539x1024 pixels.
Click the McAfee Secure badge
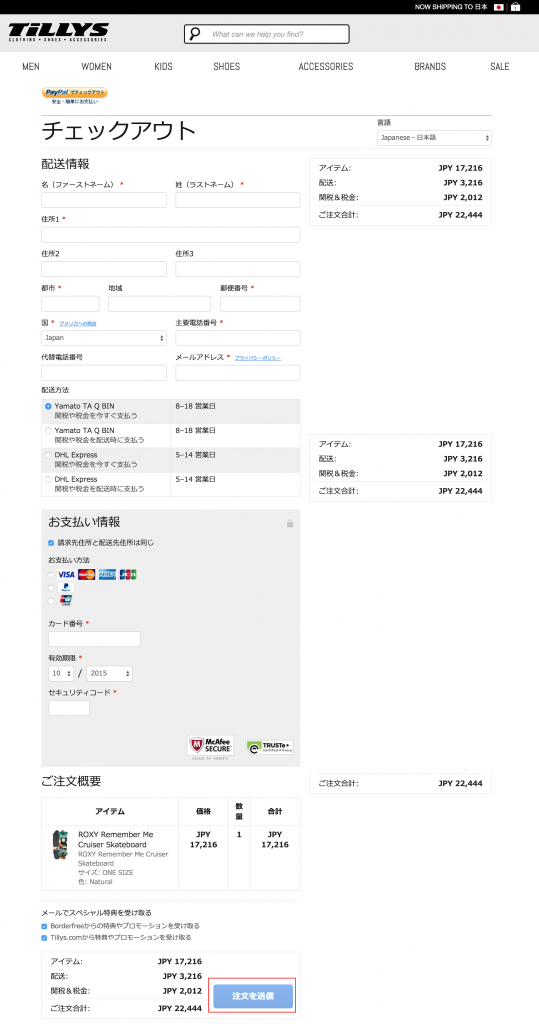click(210, 747)
